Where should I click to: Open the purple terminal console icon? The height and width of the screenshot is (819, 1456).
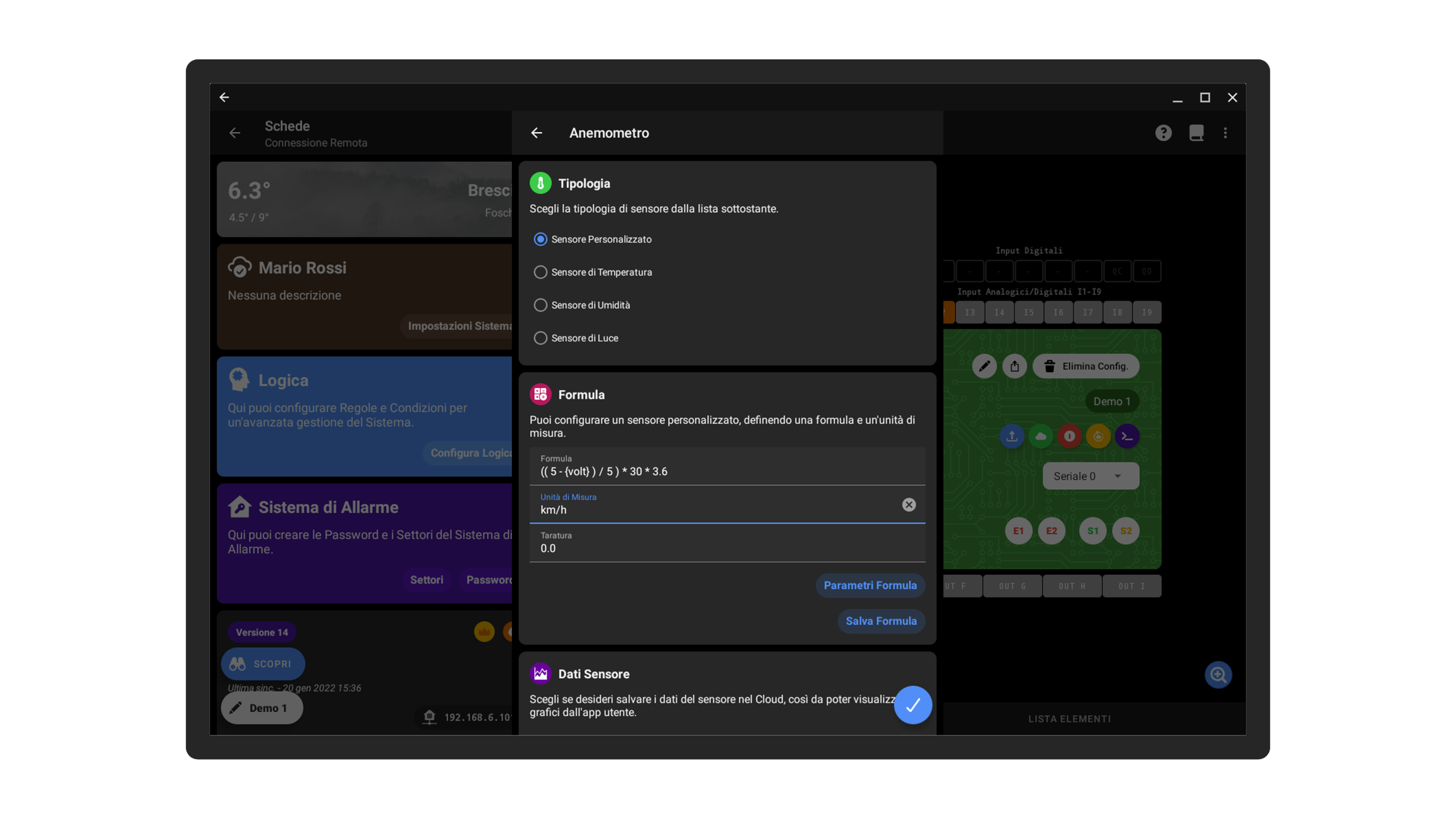[x=1127, y=436]
